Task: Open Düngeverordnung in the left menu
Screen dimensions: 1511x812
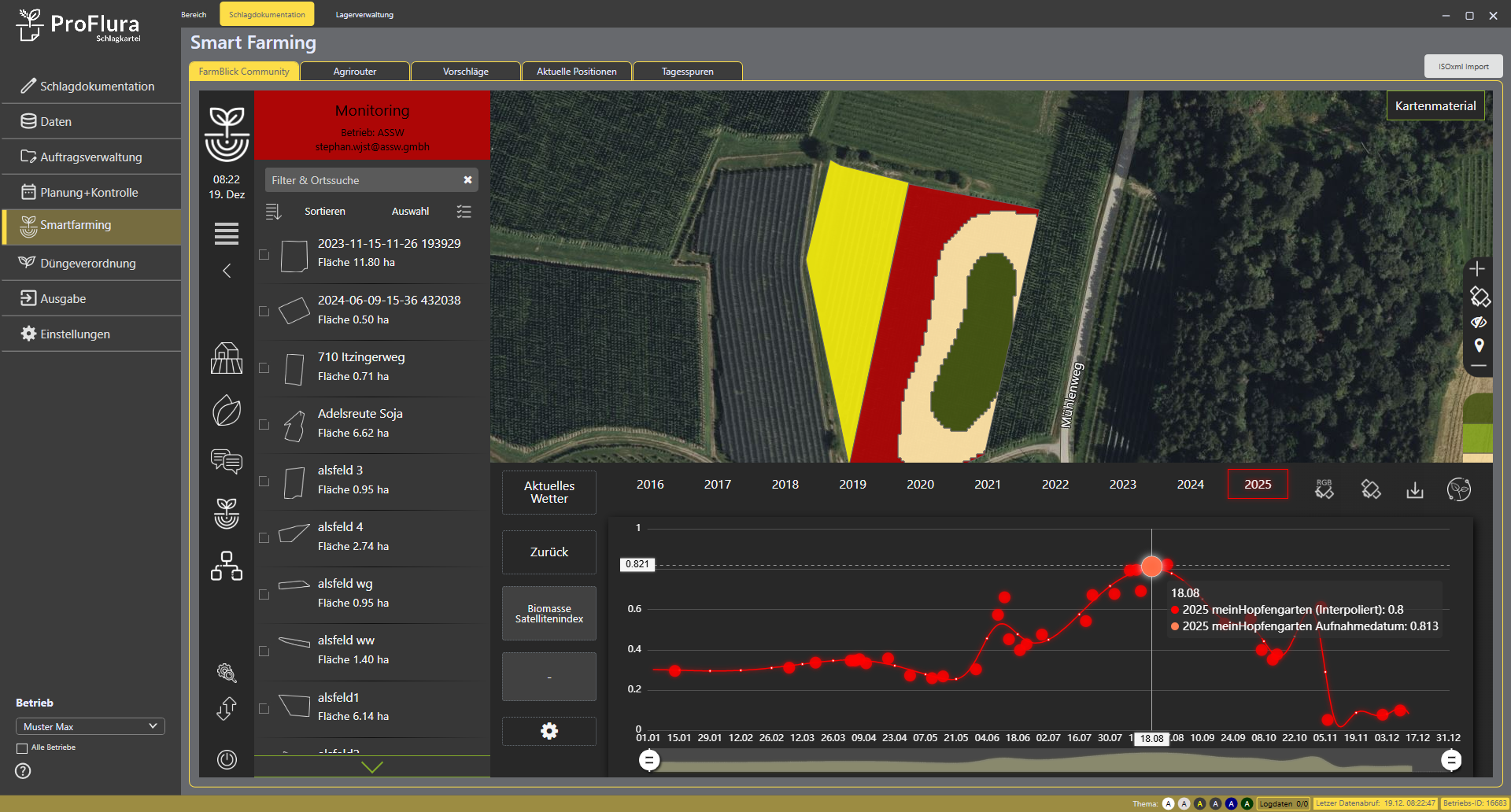Action: coord(88,264)
